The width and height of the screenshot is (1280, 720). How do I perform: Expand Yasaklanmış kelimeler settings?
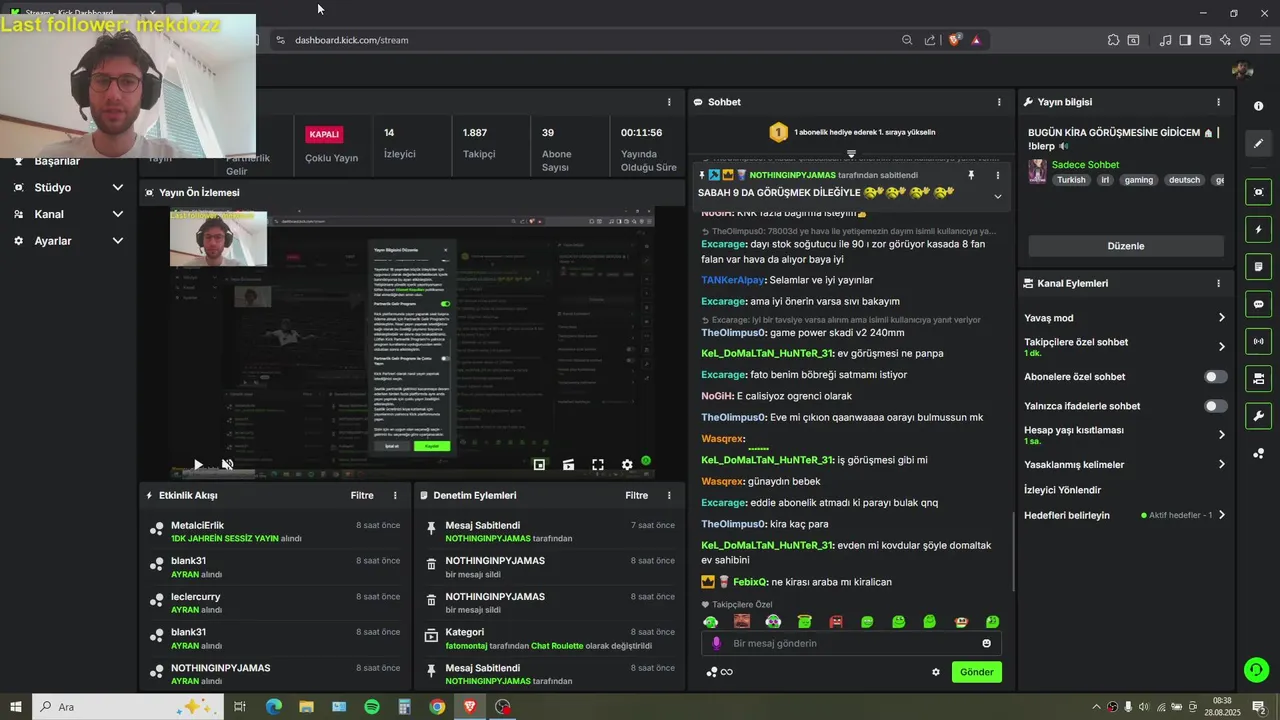pos(1221,464)
